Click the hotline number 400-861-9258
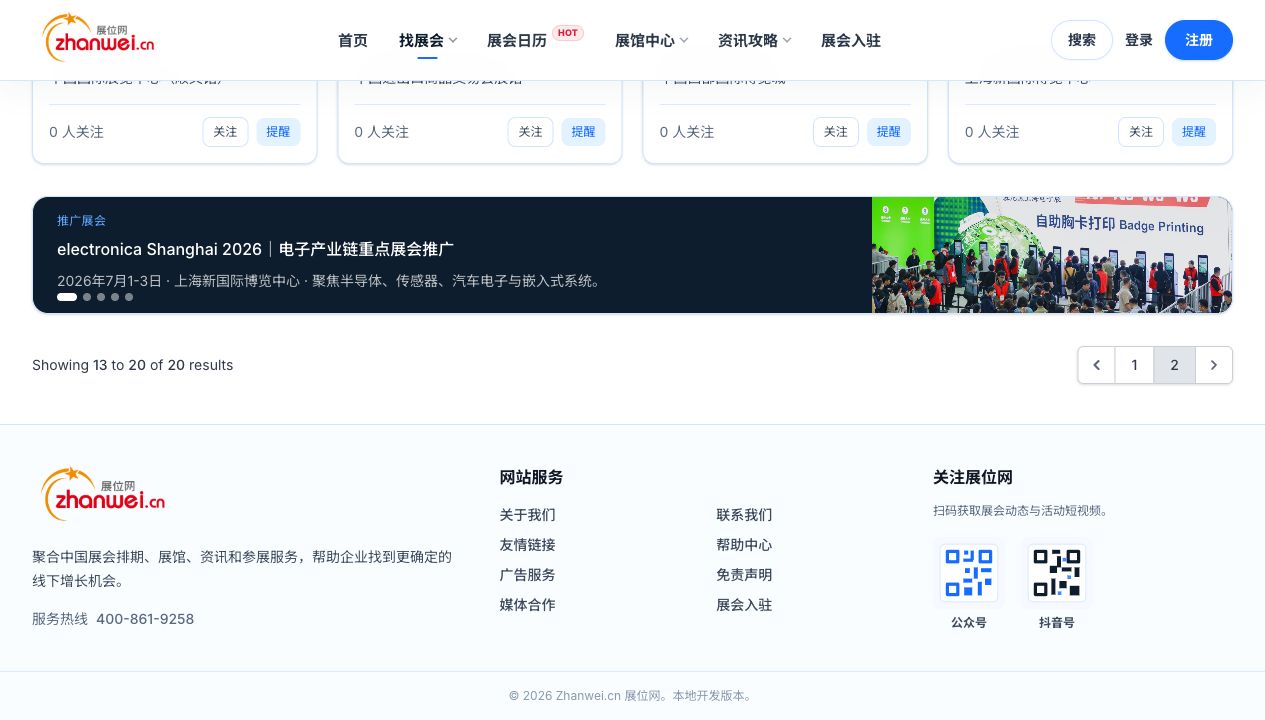 click(145, 619)
